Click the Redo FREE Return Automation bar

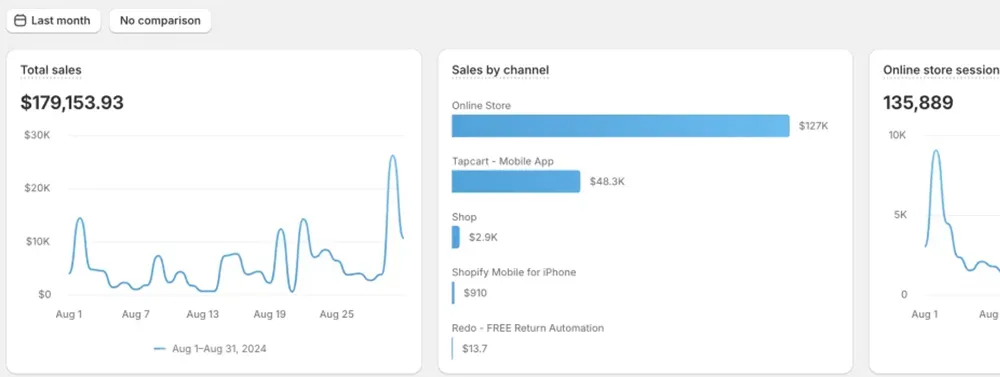452,348
